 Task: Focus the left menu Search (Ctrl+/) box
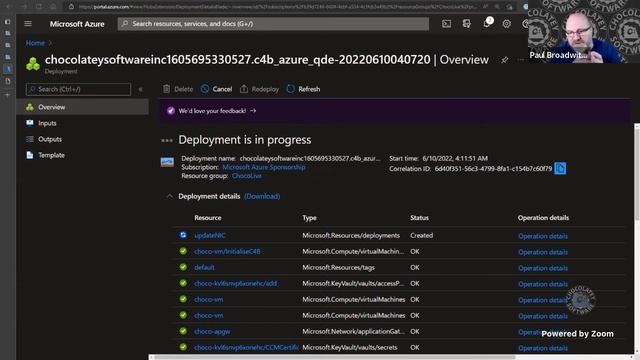pyautogui.click(x=78, y=89)
